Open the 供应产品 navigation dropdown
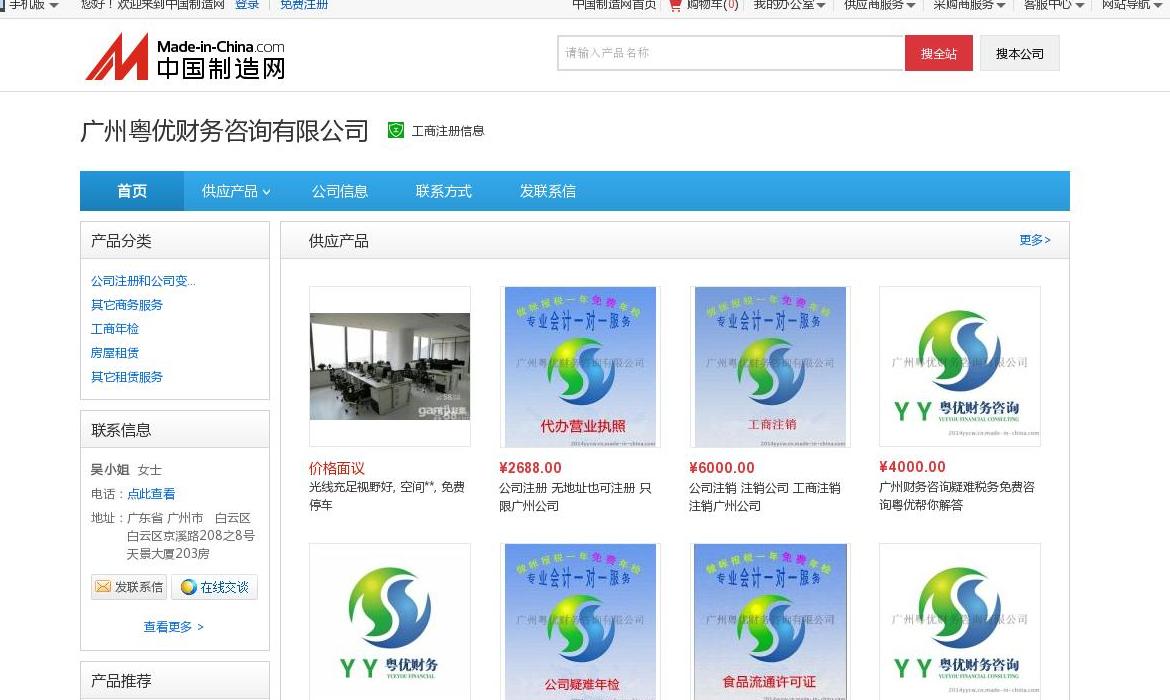 [236, 191]
